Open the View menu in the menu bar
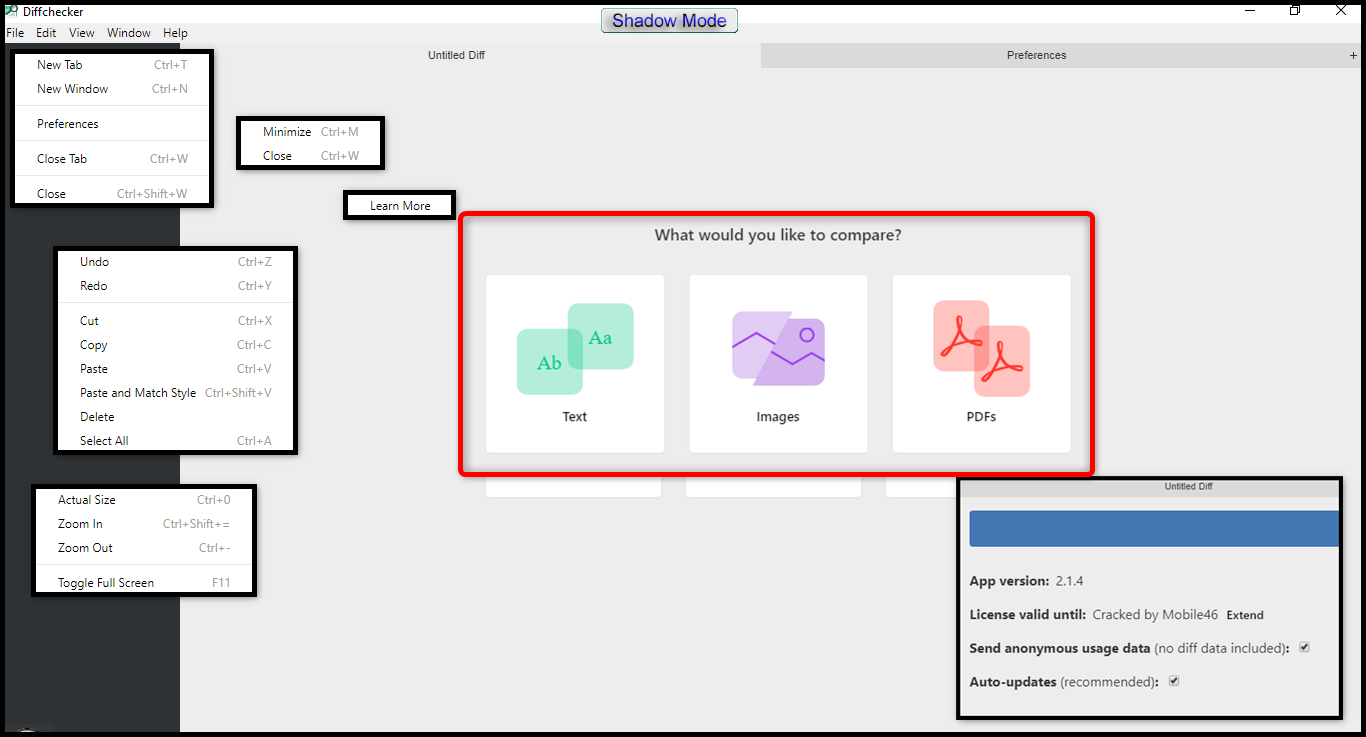Screen dimensions: 1366x737 tap(82, 33)
